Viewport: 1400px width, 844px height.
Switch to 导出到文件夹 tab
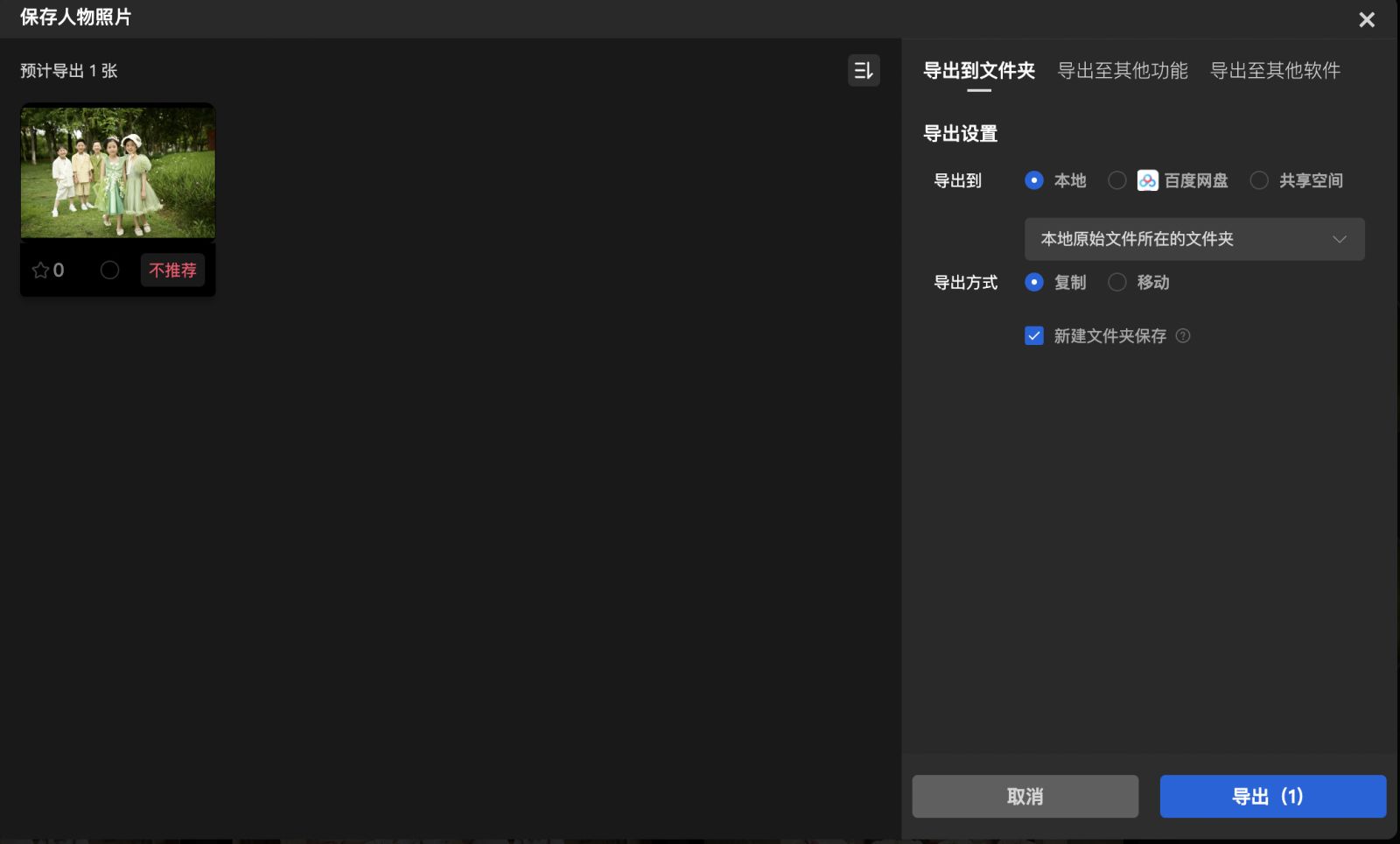tap(979, 71)
